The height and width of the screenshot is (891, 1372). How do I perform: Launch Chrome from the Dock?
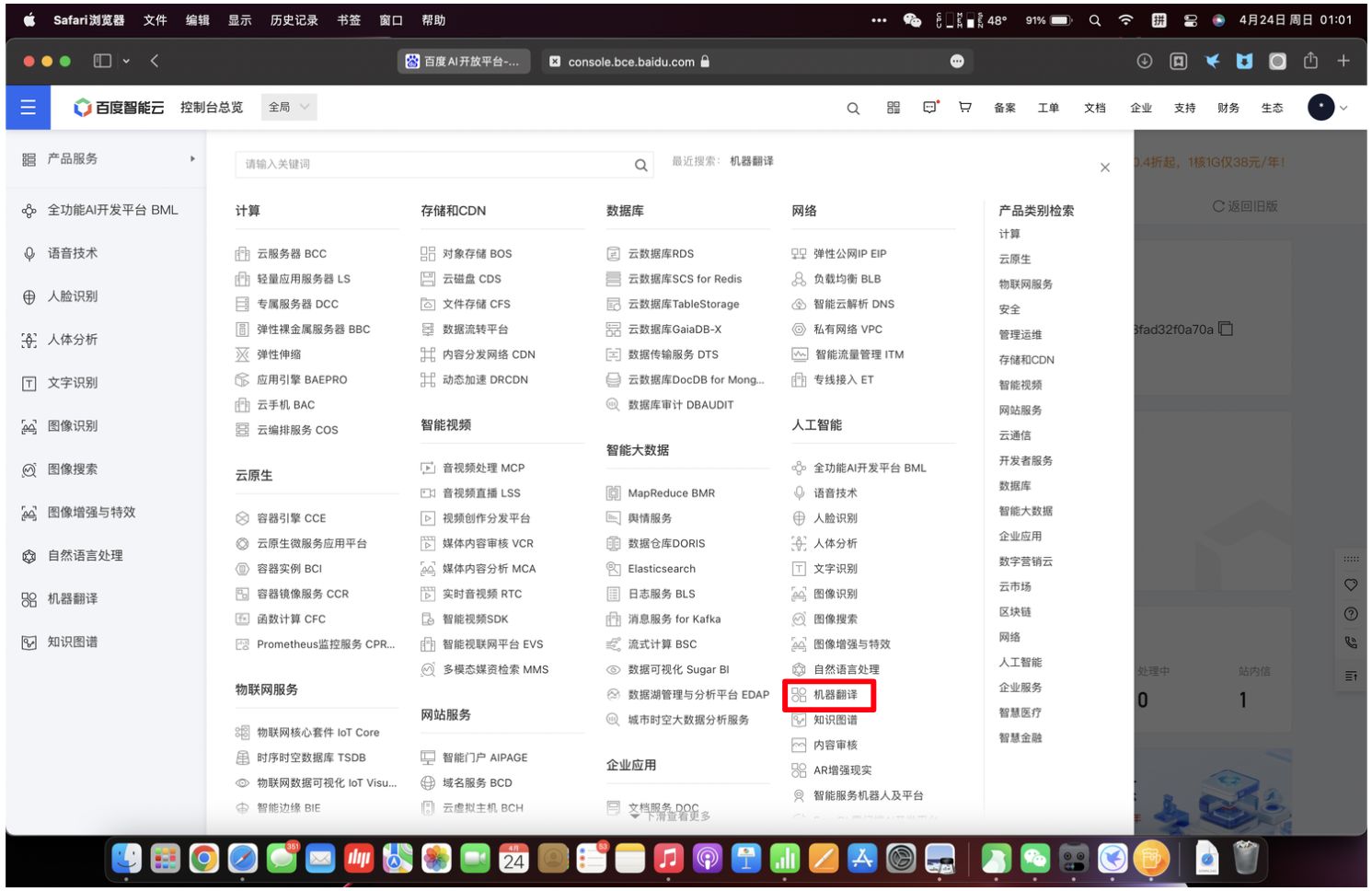[x=203, y=859]
